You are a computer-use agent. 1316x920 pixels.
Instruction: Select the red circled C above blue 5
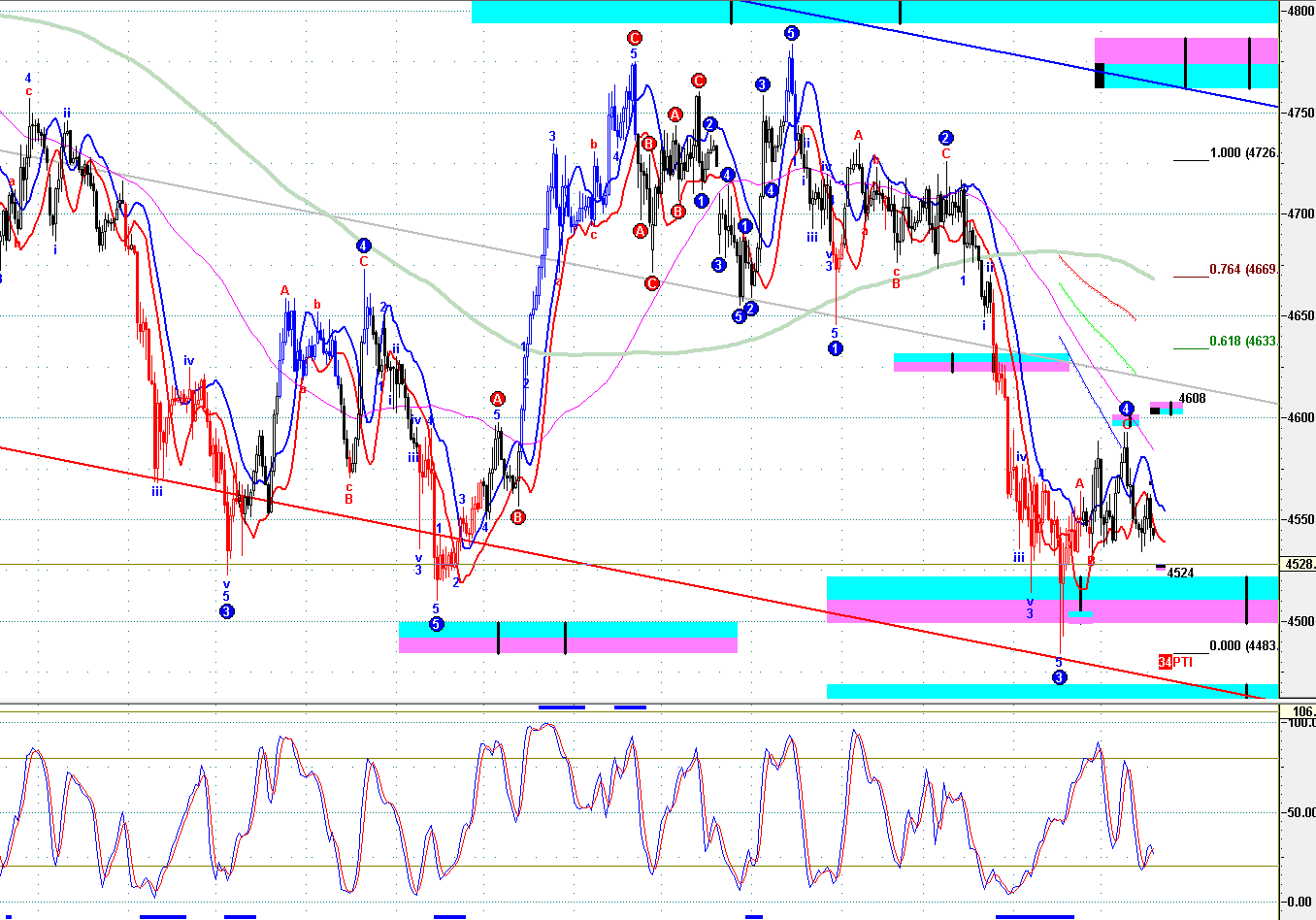pyautogui.click(x=634, y=38)
